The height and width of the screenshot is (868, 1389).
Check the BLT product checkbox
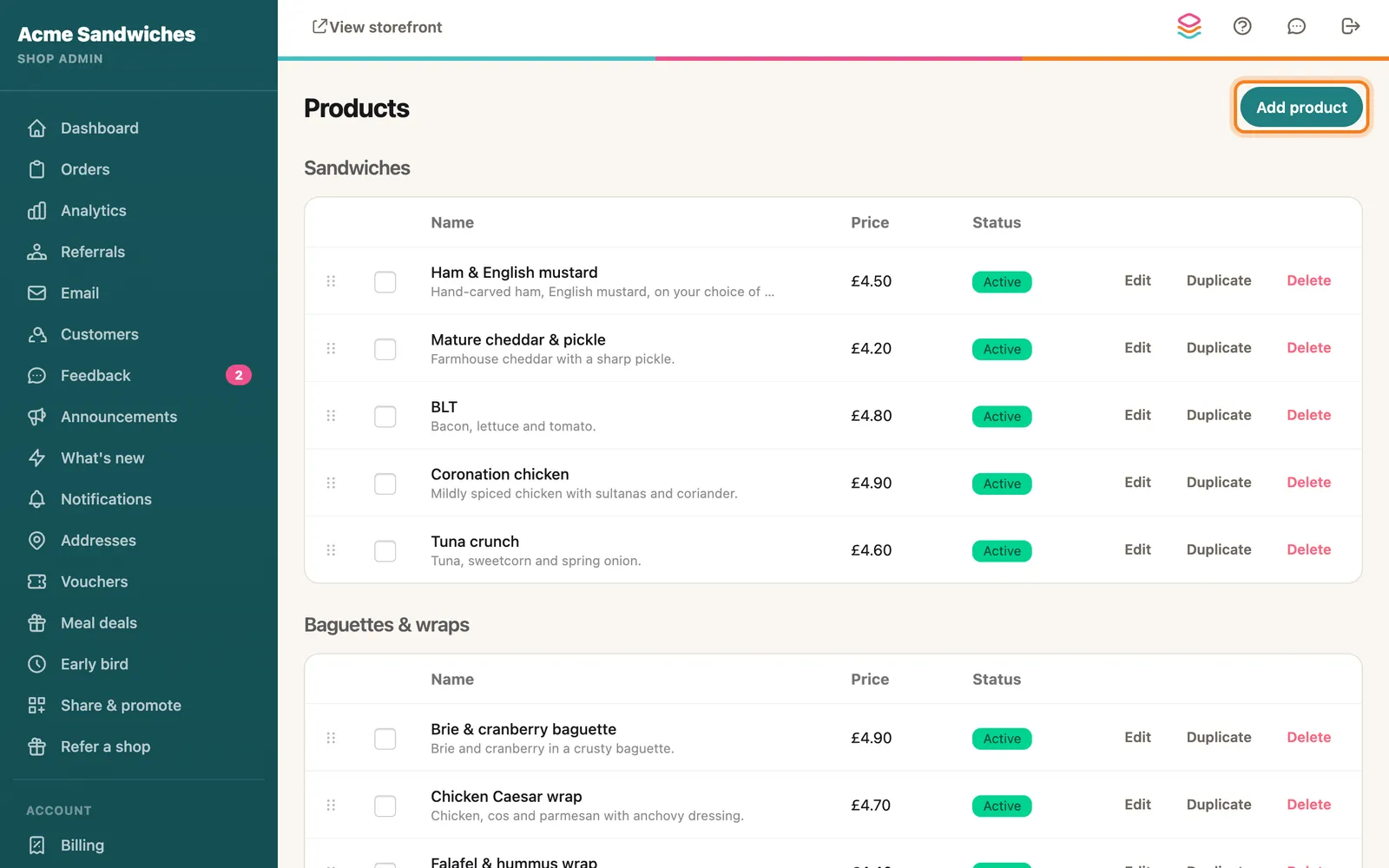point(385,417)
